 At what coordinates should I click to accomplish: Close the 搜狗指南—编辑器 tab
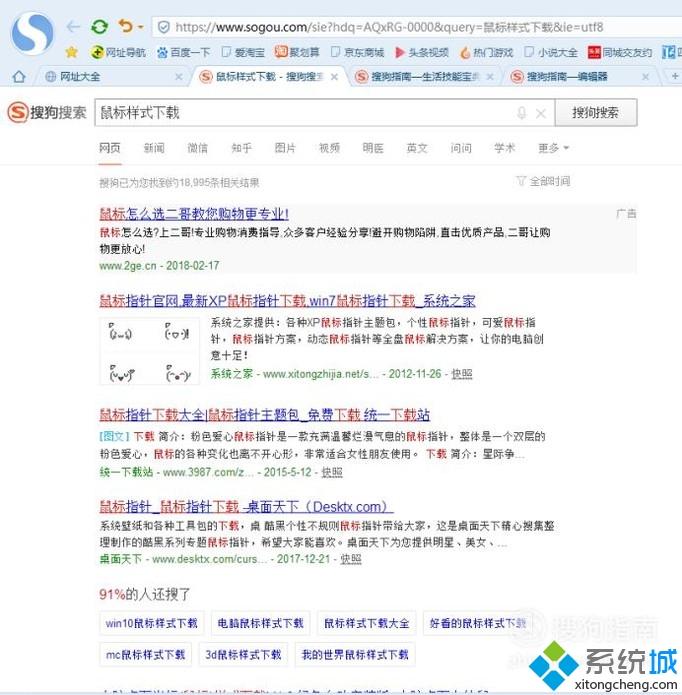coord(646,77)
